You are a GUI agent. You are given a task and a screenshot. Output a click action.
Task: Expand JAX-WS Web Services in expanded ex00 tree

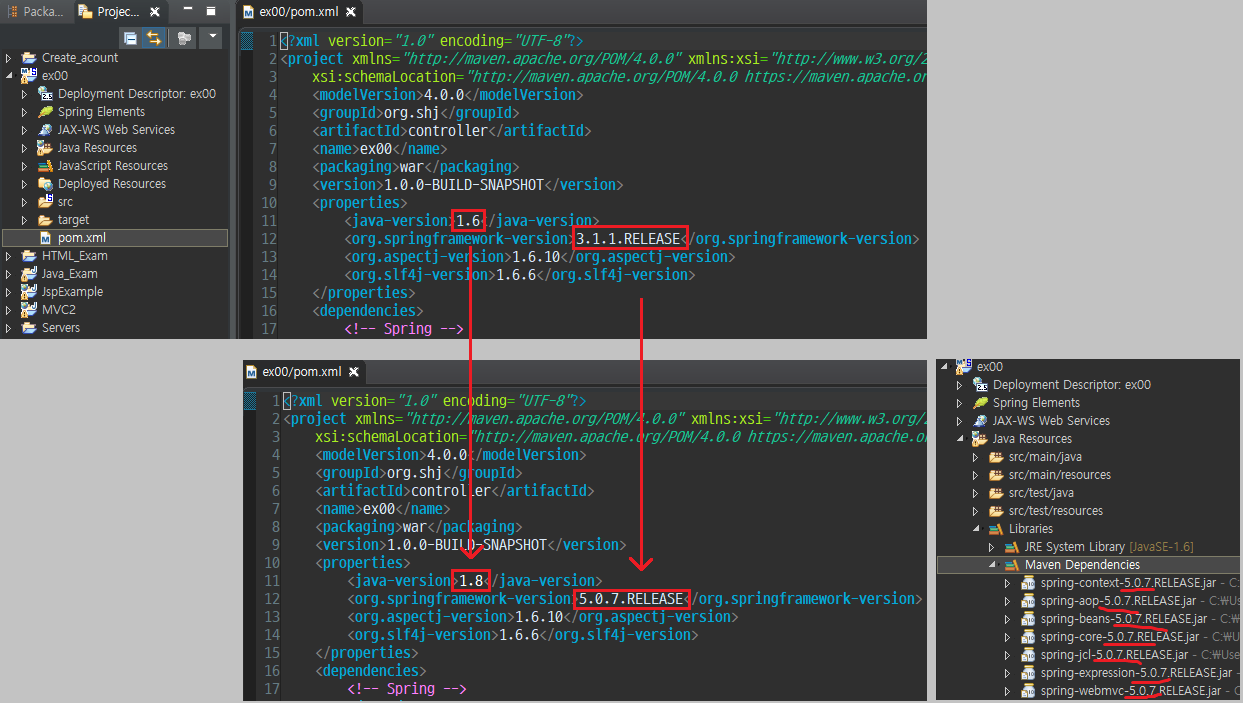pyautogui.click(x=961, y=421)
